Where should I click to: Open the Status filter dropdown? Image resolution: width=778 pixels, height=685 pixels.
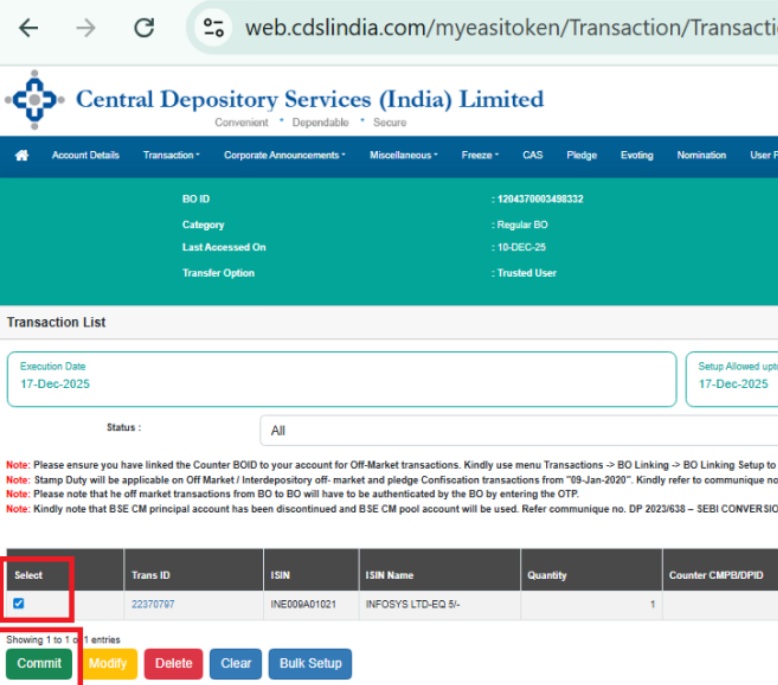coord(518,430)
